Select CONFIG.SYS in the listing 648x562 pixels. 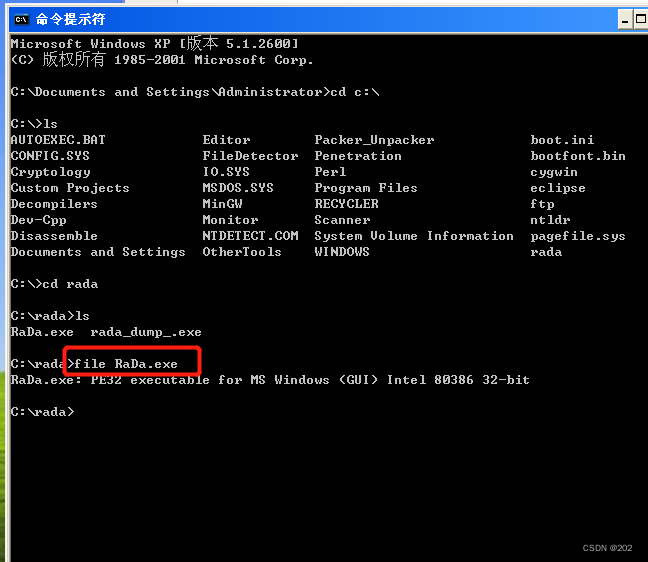click(50, 156)
